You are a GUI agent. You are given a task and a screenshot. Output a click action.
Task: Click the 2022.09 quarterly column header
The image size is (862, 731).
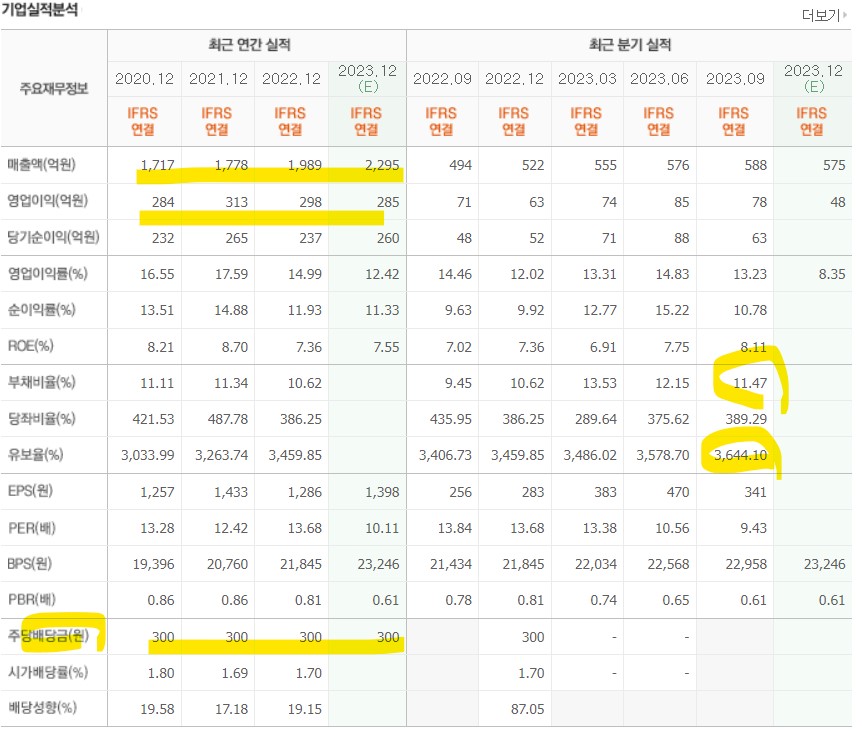click(x=442, y=79)
